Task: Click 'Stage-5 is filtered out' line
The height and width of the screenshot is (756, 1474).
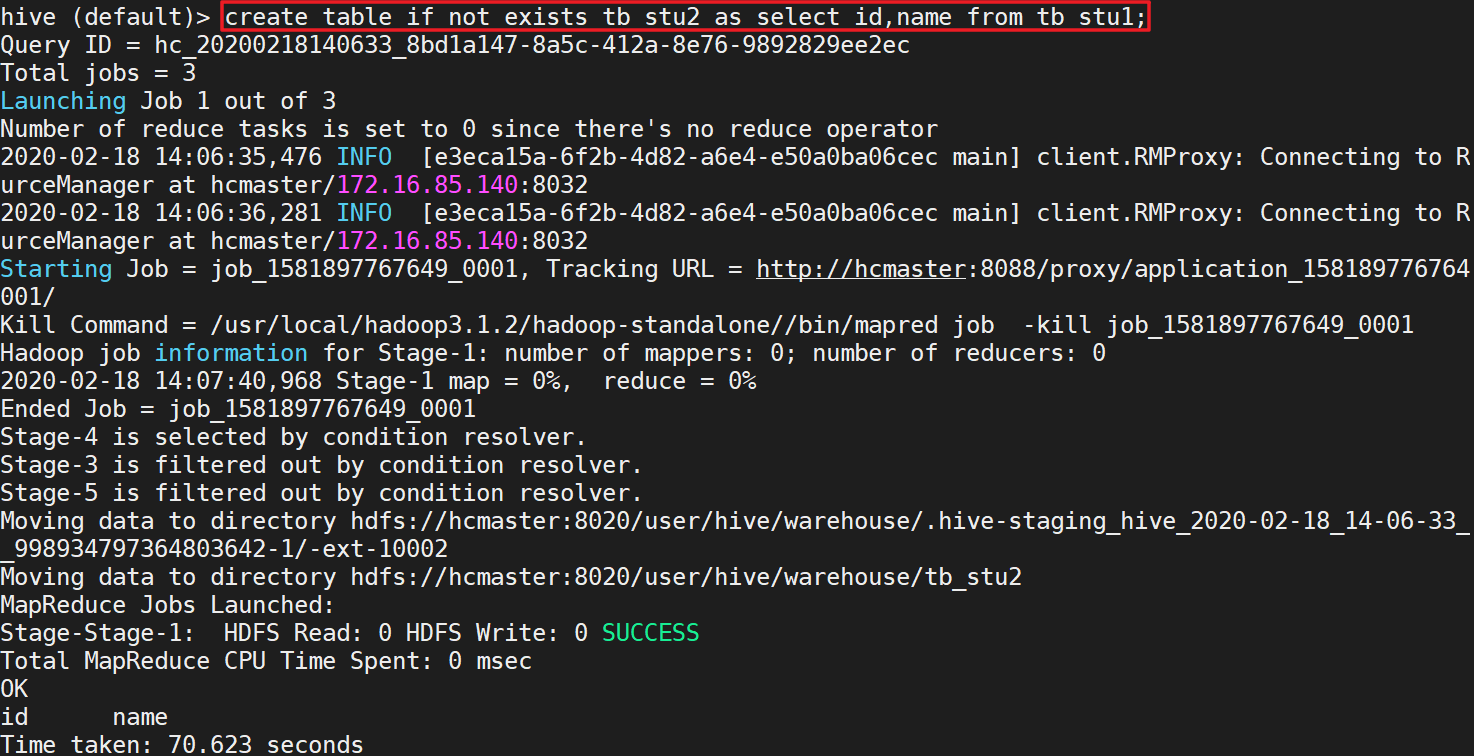Action: pos(321,493)
